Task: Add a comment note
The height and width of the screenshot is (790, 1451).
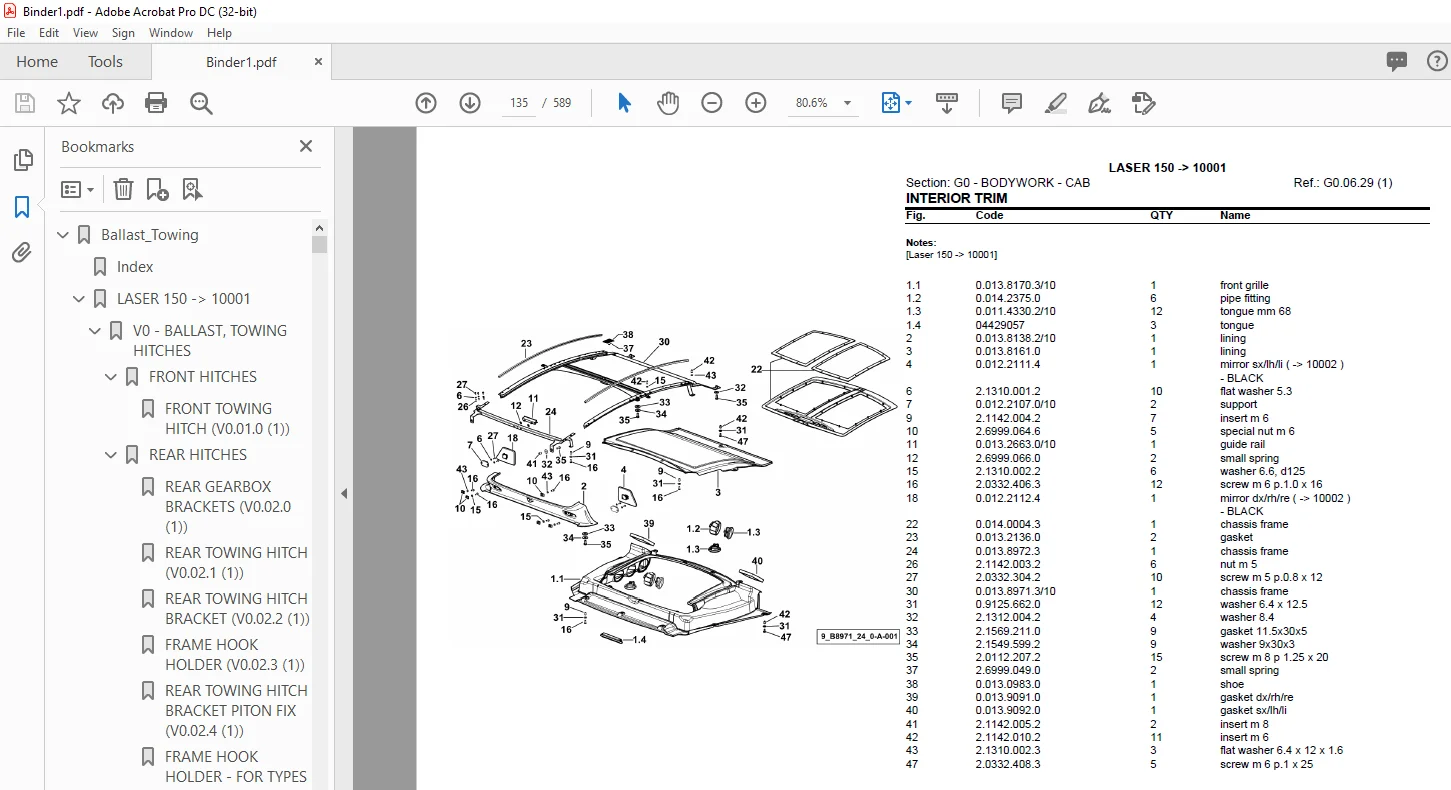Action: (1012, 103)
